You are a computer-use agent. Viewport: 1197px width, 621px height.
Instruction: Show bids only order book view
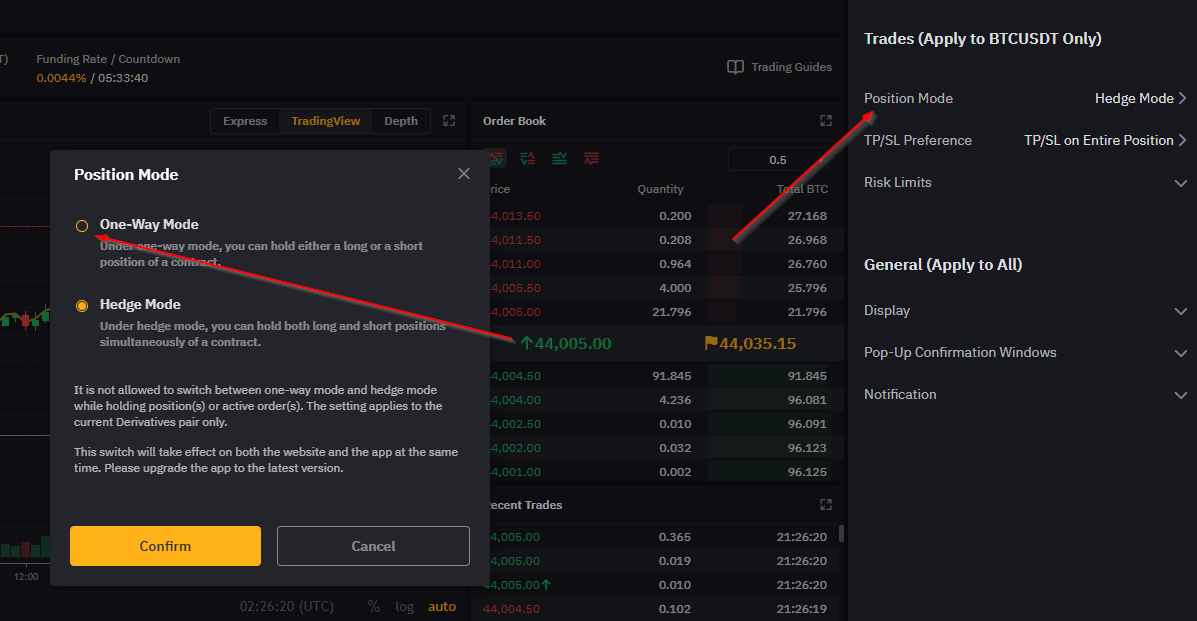(x=560, y=159)
